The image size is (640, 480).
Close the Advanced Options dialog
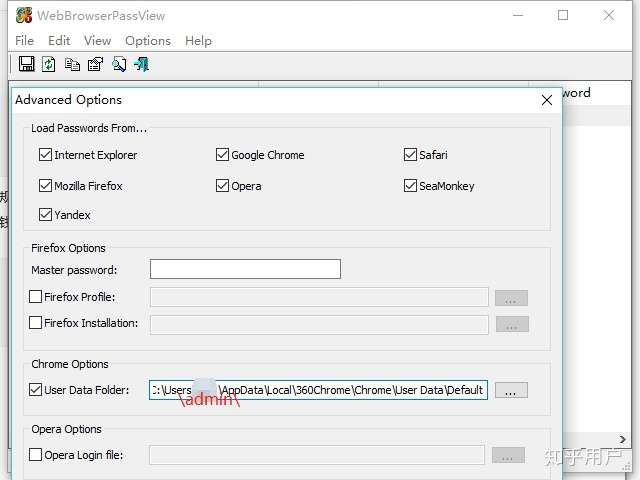tap(547, 100)
